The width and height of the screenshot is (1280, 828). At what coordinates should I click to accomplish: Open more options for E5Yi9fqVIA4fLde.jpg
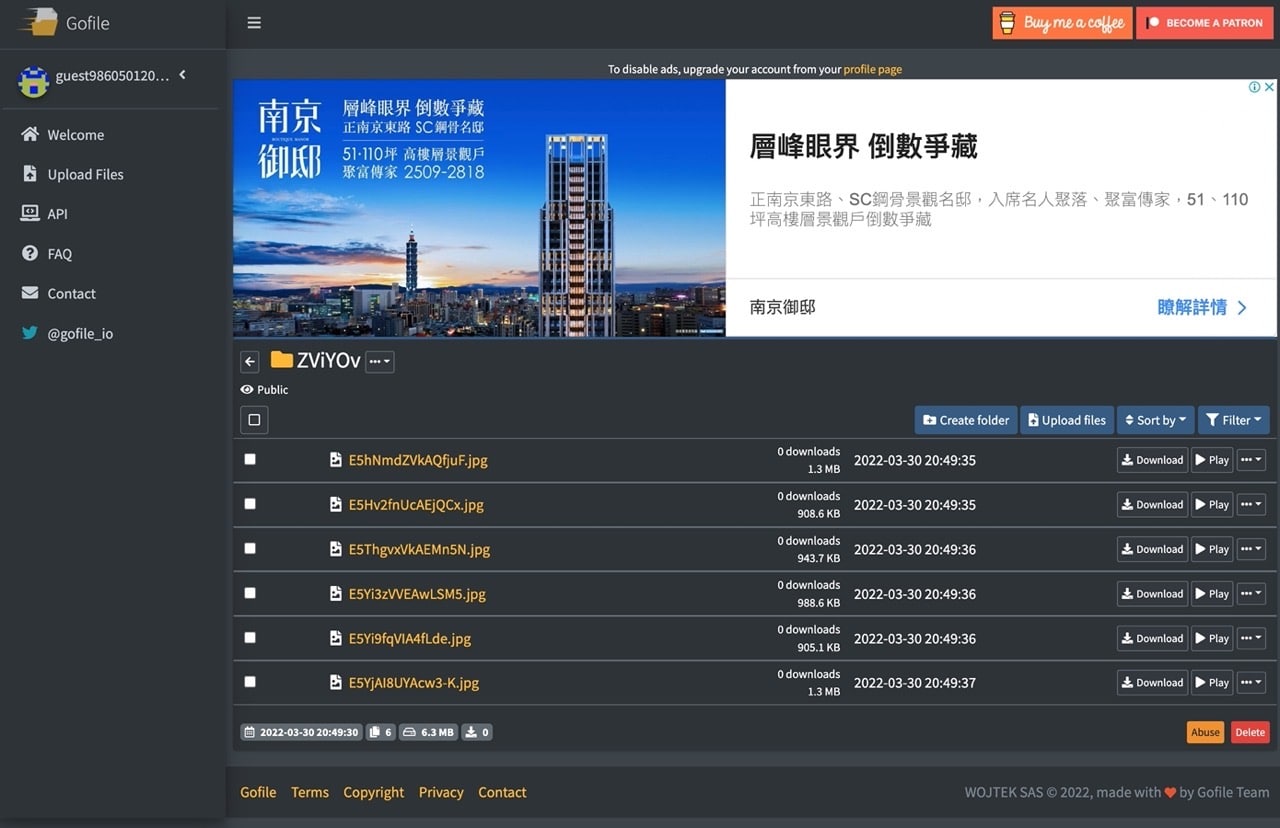pyautogui.click(x=1251, y=638)
